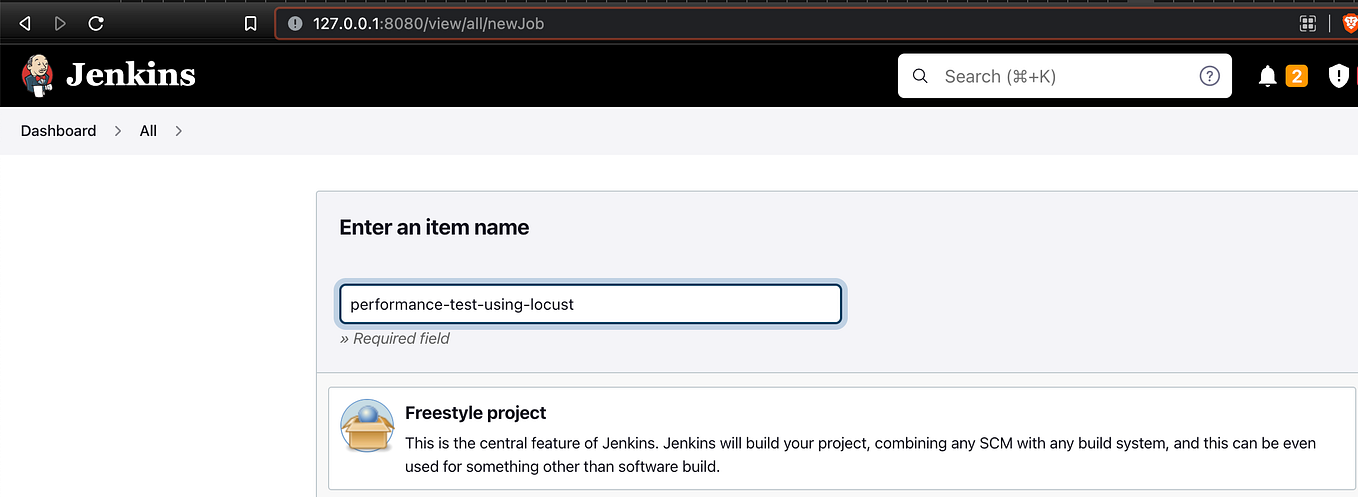The height and width of the screenshot is (497, 1358).
Task: Select the Freestyle project option
Action: coord(842,439)
